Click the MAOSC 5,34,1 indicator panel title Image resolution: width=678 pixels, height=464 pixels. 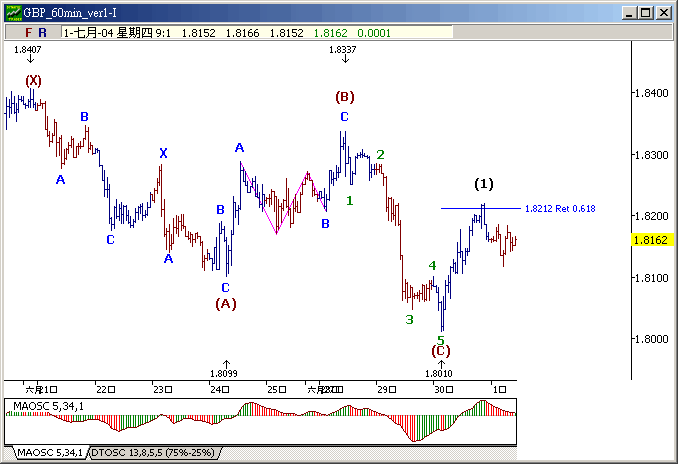coord(48,406)
